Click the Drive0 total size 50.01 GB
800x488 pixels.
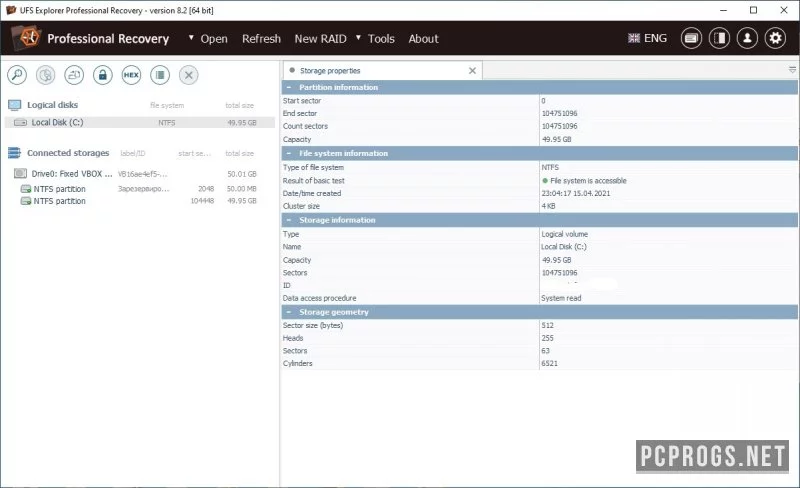click(242, 174)
